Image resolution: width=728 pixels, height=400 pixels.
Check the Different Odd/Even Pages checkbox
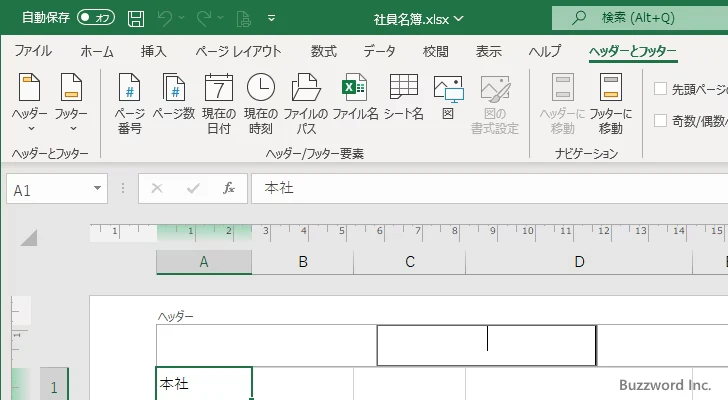click(660, 121)
